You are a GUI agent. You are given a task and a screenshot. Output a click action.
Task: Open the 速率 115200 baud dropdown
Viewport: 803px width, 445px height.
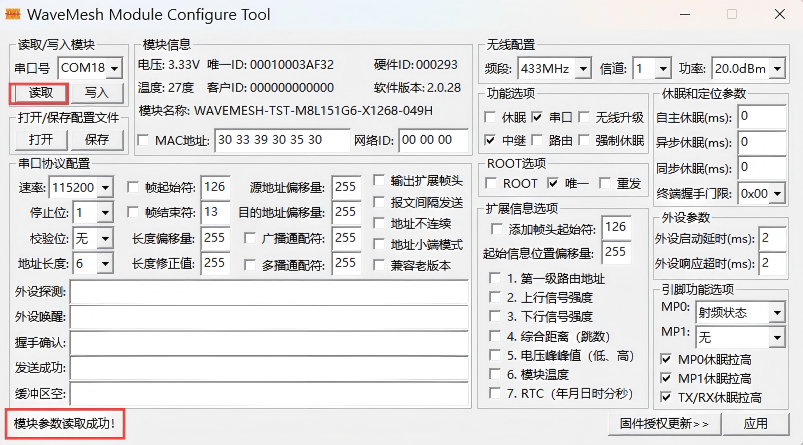105,188
